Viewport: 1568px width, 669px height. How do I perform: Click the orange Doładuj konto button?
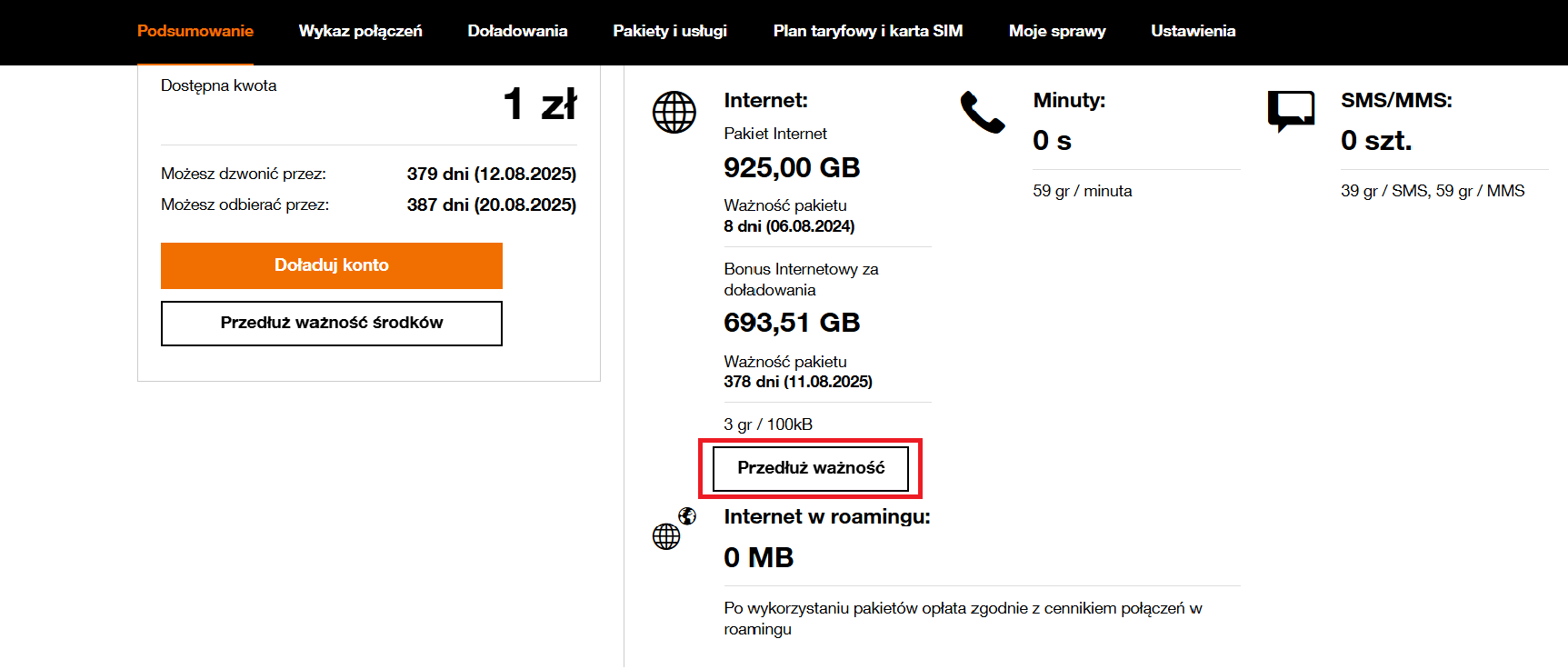point(332,265)
